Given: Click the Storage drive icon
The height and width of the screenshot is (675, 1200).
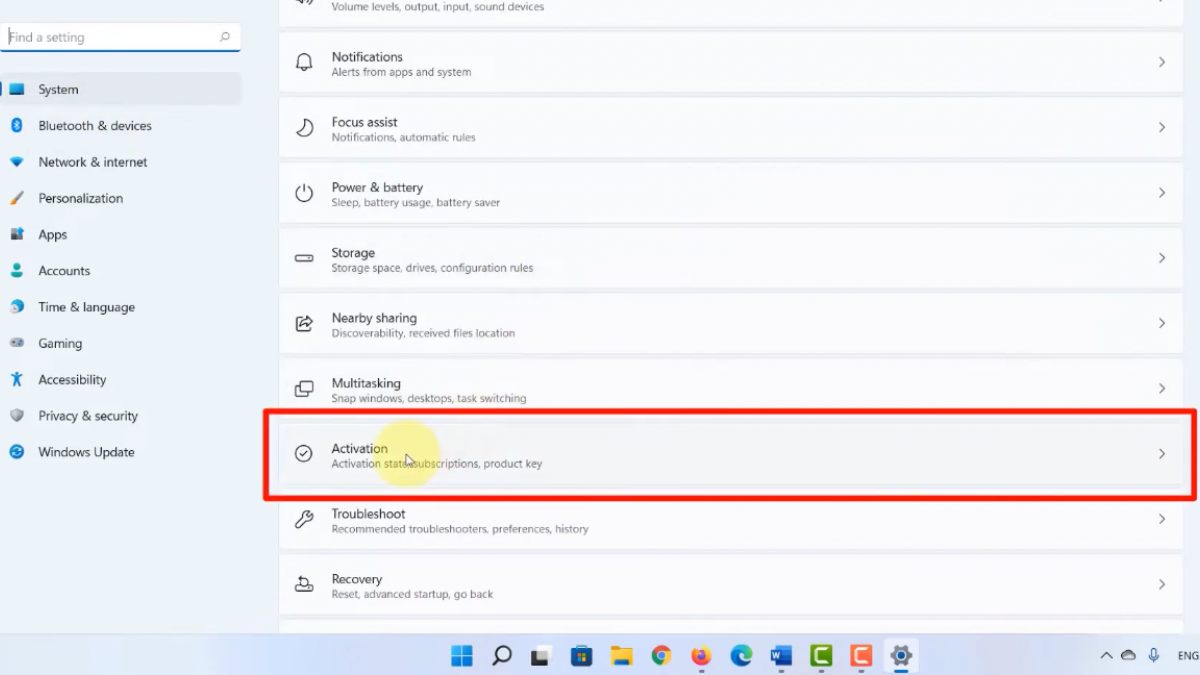Looking at the screenshot, I should click(304, 258).
